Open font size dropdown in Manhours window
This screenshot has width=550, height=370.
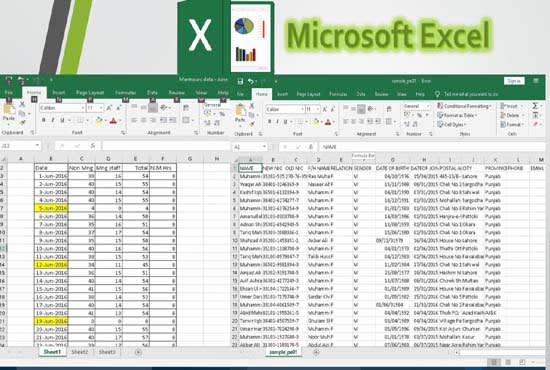click(x=101, y=108)
